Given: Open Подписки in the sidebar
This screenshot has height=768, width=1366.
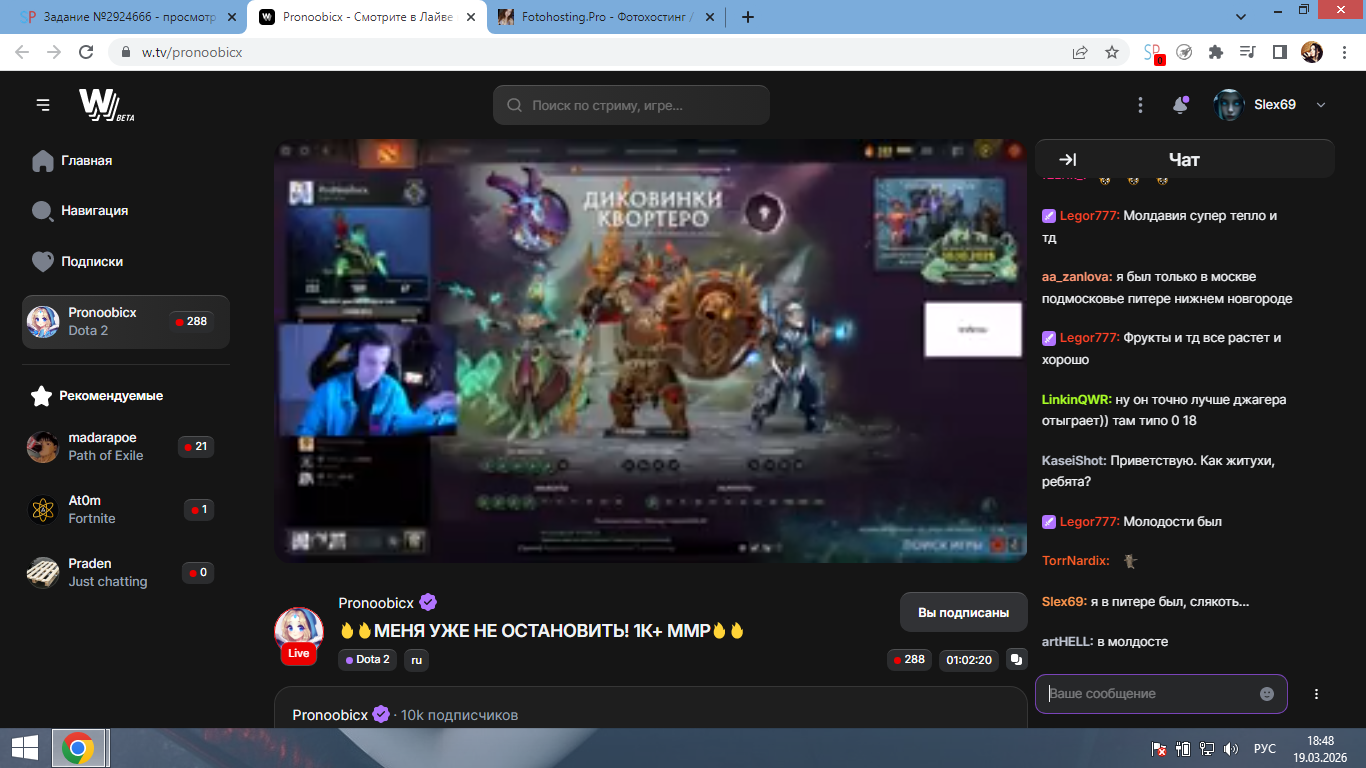Looking at the screenshot, I should (78, 262).
